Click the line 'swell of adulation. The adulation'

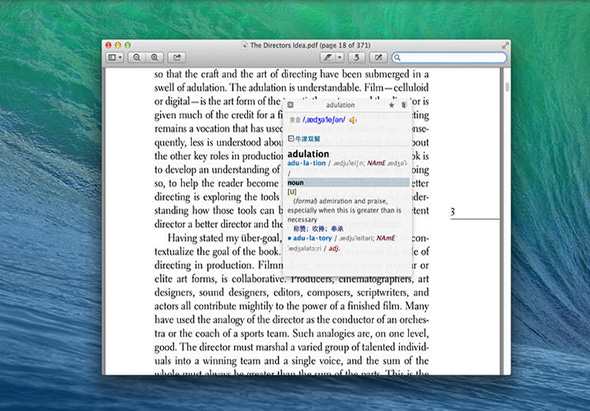point(292,88)
